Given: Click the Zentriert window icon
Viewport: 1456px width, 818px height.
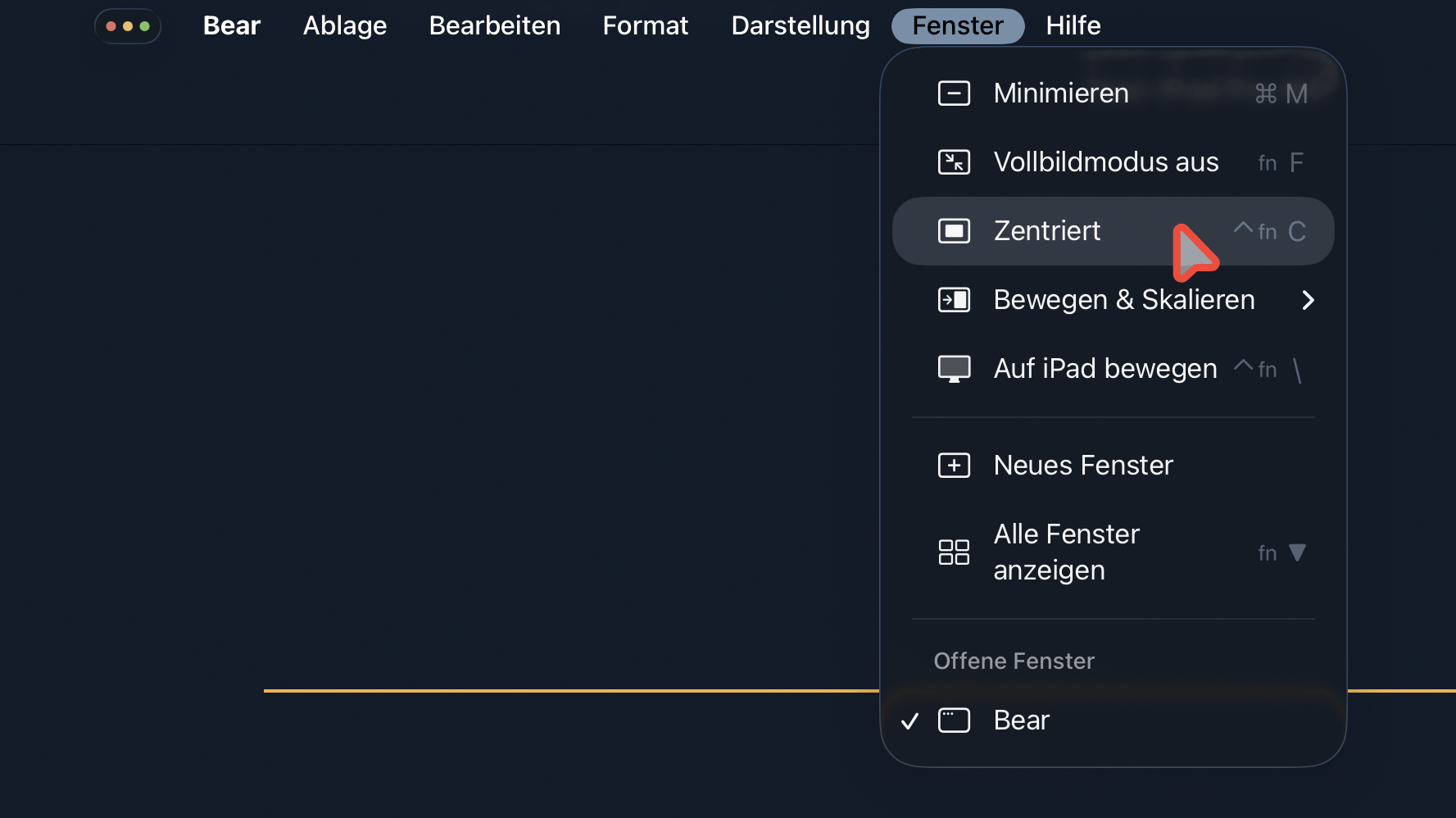Looking at the screenshot, I should pos(954,231).
